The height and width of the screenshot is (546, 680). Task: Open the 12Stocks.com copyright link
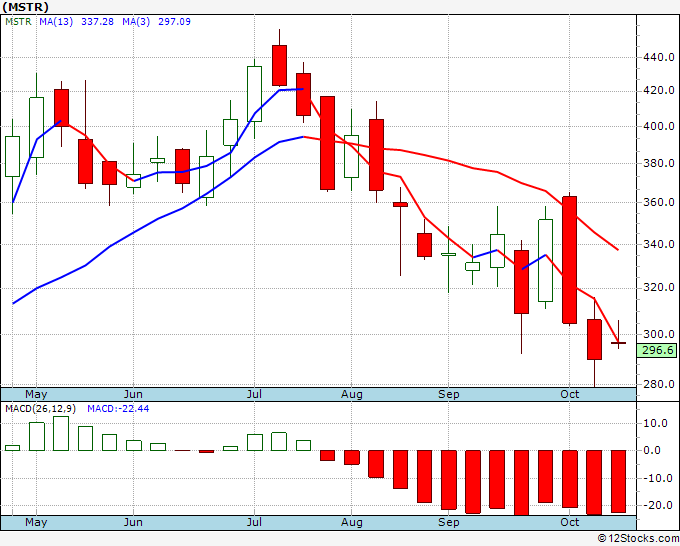[638, 538]
